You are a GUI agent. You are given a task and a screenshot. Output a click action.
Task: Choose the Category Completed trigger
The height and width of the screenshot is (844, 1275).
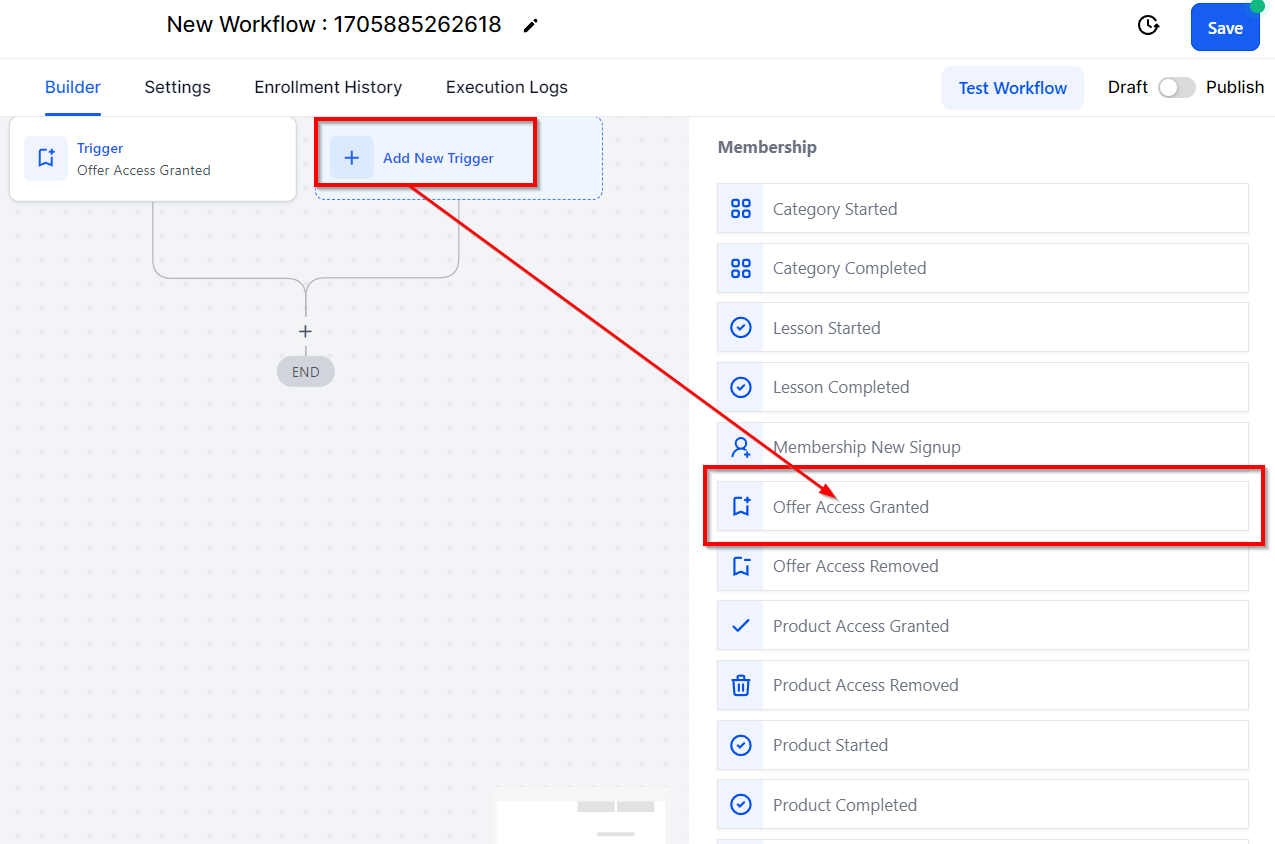pos(983,268)
